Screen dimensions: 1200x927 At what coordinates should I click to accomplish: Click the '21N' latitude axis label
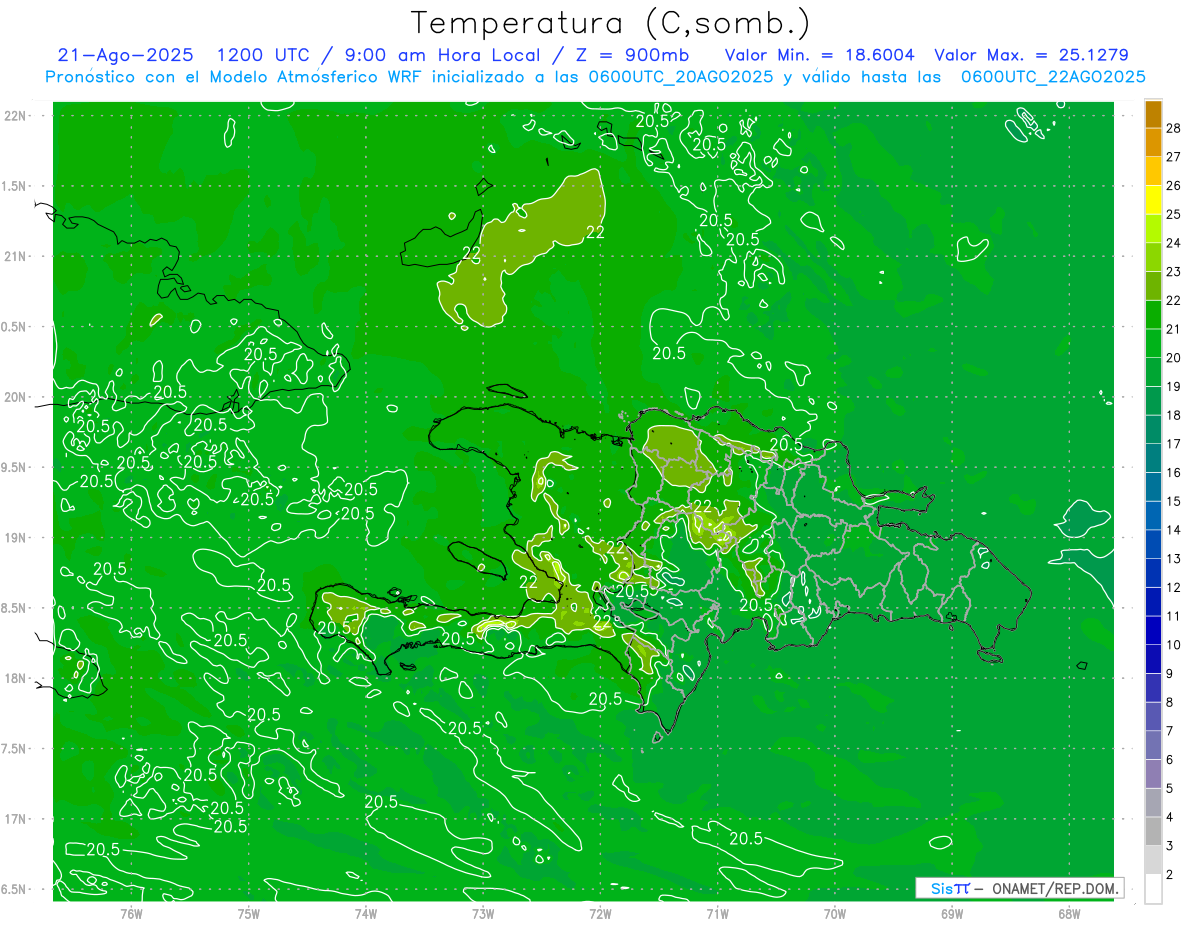[16, 256]
